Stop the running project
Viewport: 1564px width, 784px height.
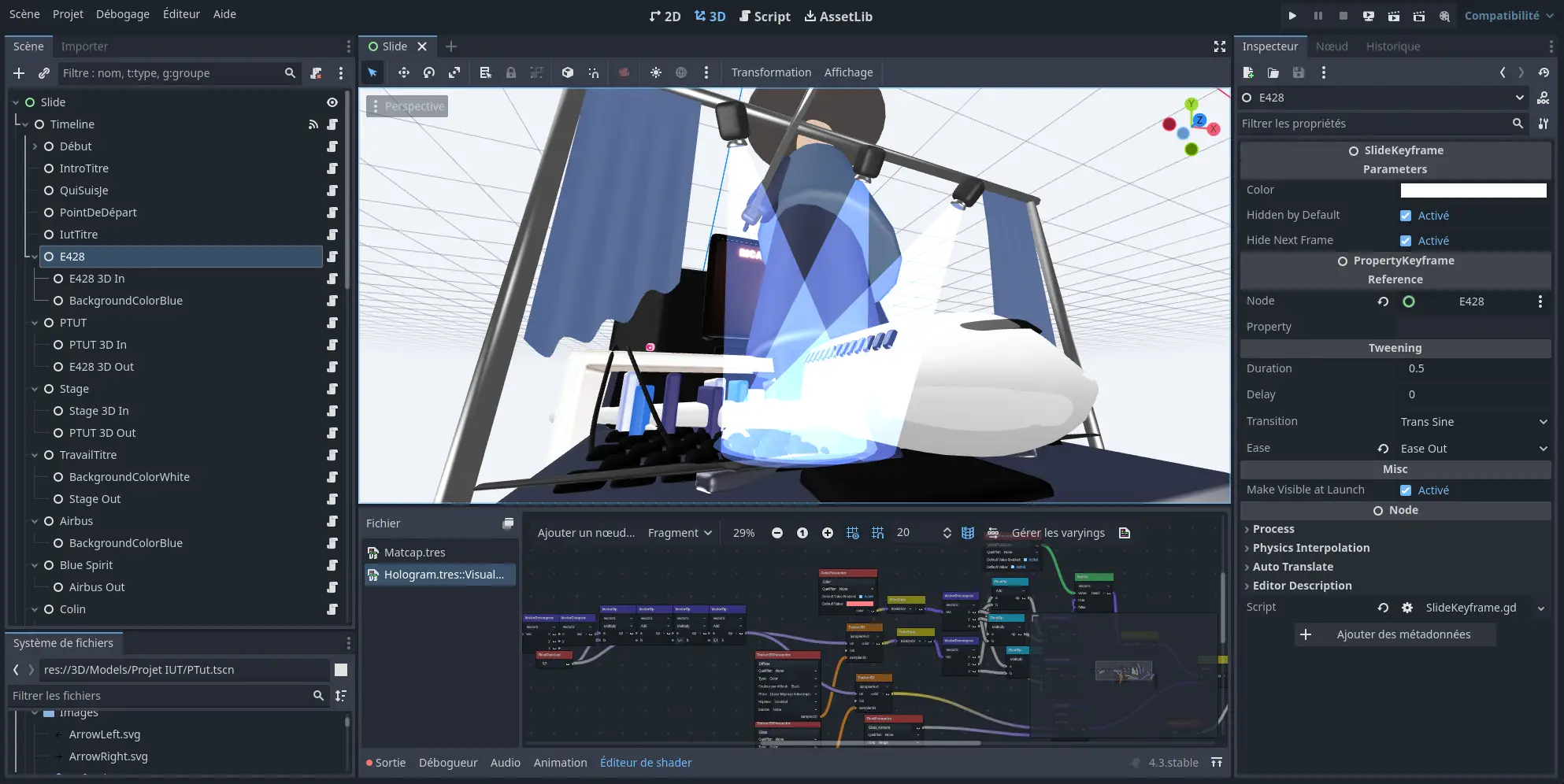click(x=1343, y=16)
